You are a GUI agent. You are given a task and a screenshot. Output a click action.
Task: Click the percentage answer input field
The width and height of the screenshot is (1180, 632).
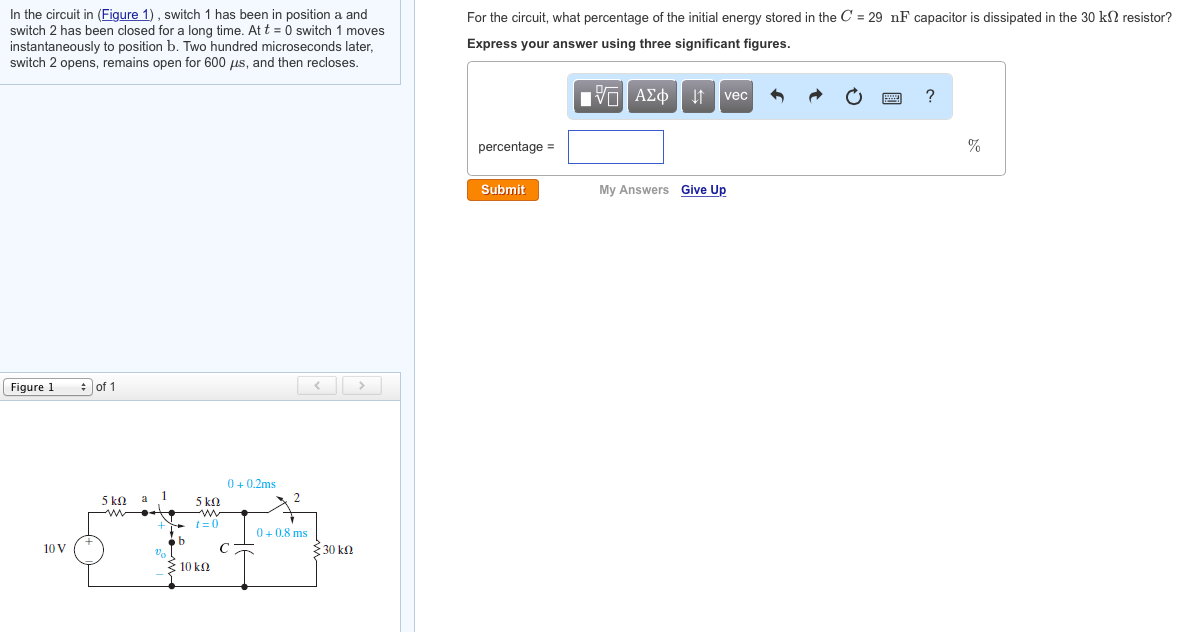tap(615, 146)
